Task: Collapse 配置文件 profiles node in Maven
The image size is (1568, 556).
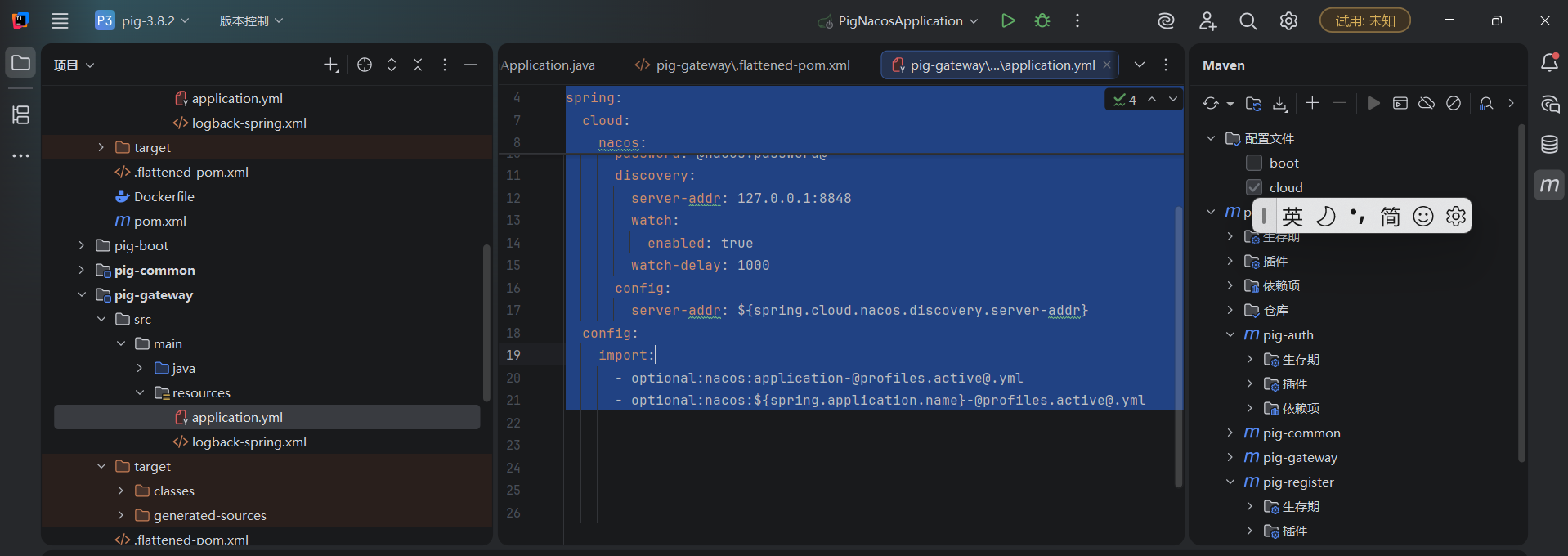Action: click(1211, 138)
